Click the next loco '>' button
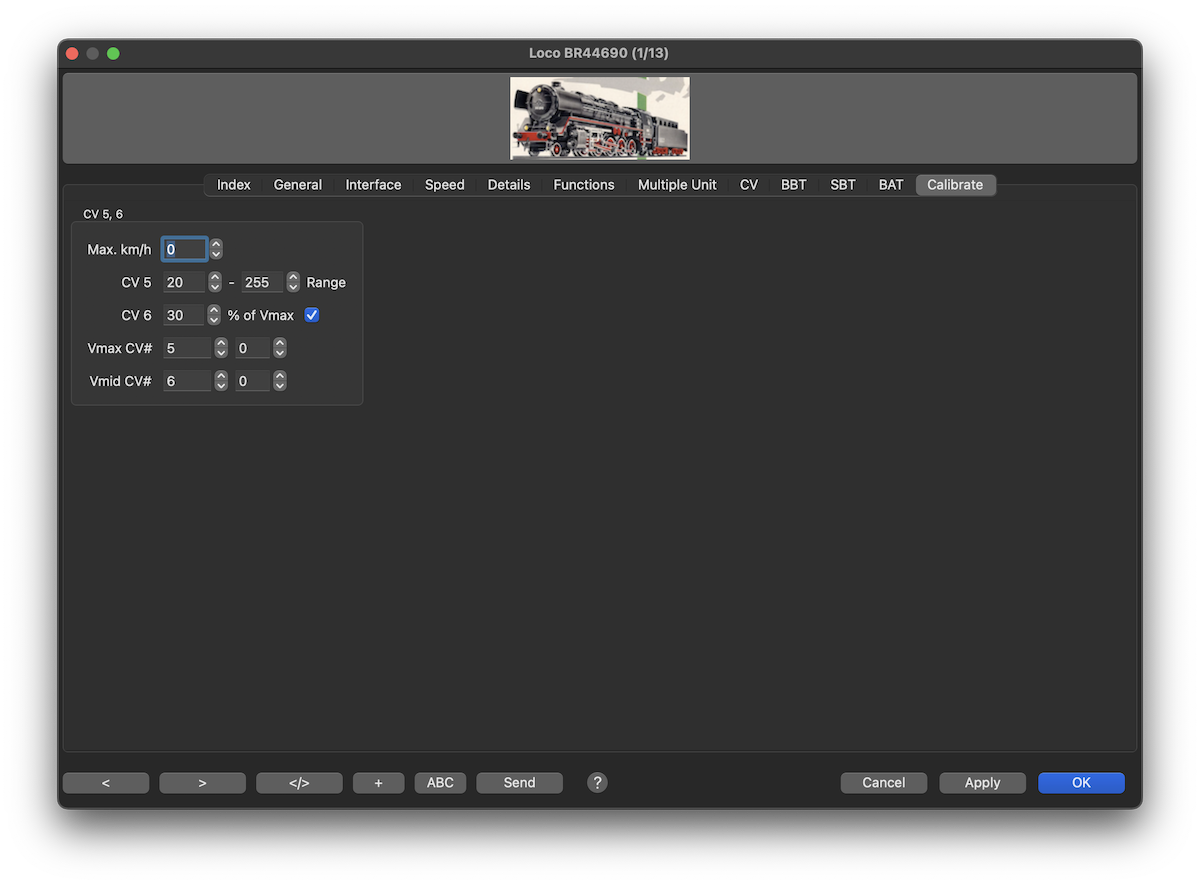 [202, 783]
